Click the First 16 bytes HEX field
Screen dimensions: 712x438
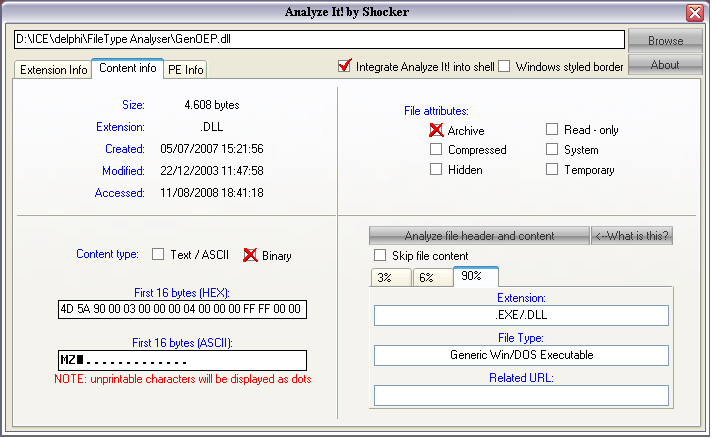(x=182, y=310)
